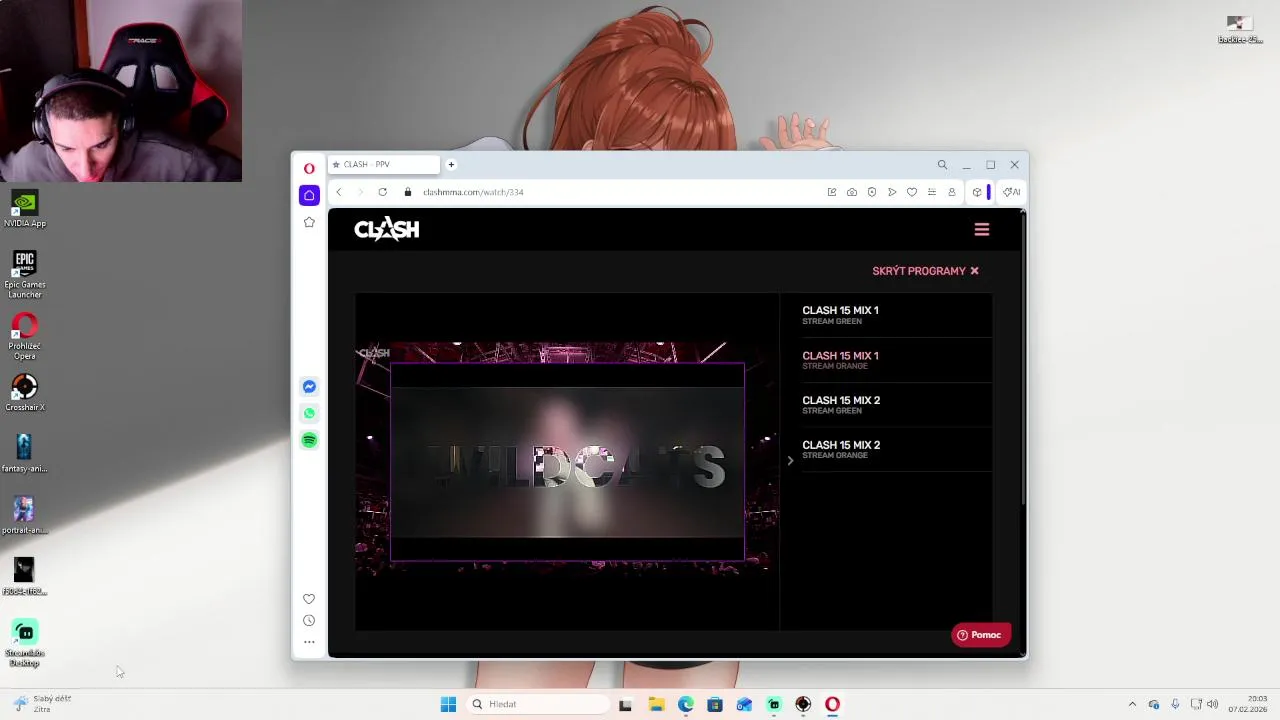
Task: Click the video player stream area
Action: [x=567, y=460]
